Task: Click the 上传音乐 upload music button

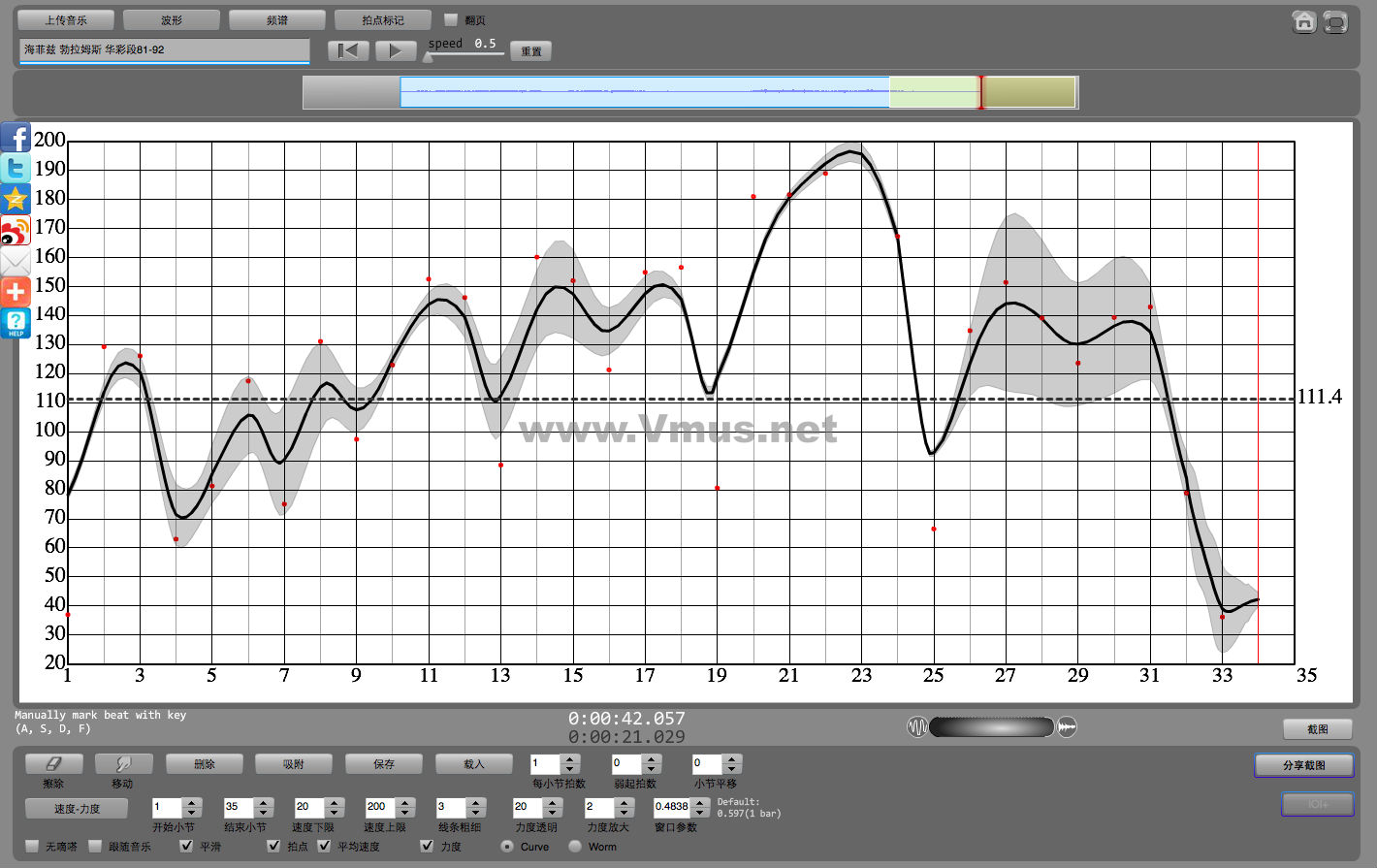Action: 66,19
